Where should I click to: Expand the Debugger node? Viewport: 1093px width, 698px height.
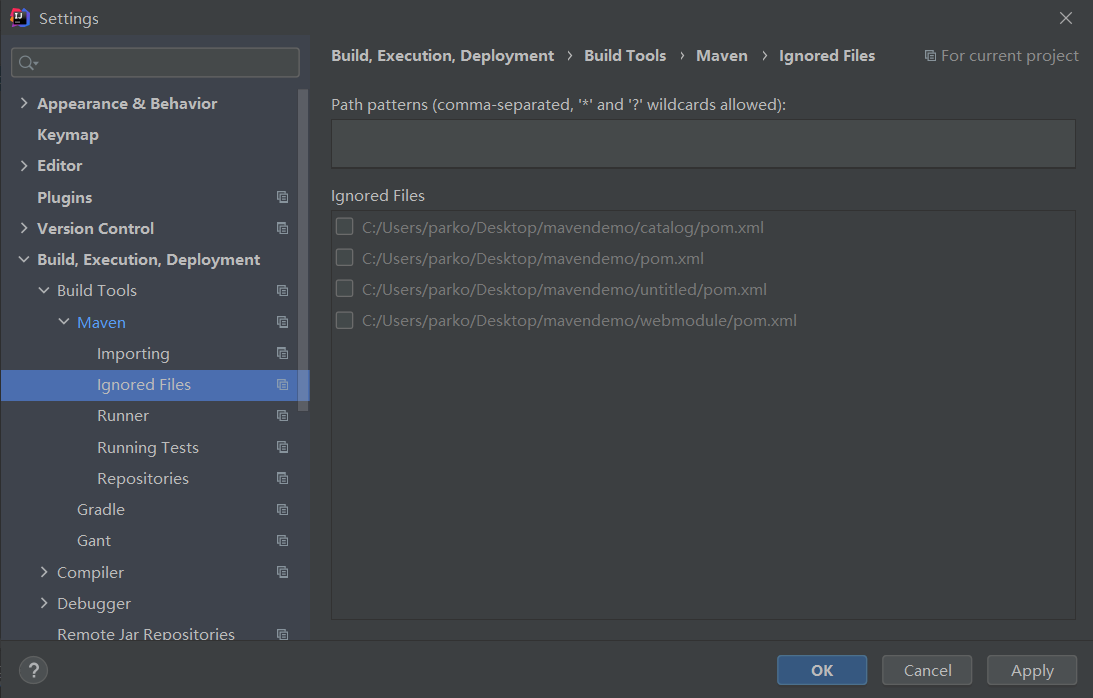point(44,603)
